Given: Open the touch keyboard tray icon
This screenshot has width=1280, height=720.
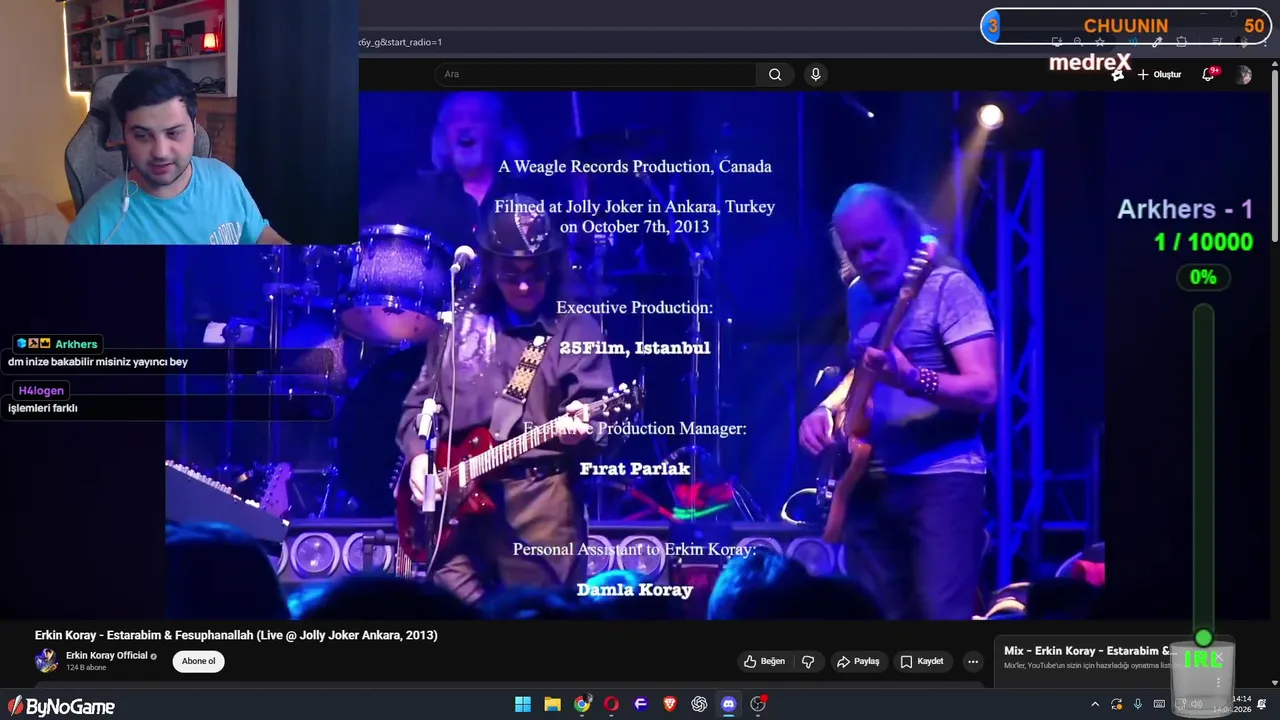Looking at the screenshot, I should [1159, 704].
